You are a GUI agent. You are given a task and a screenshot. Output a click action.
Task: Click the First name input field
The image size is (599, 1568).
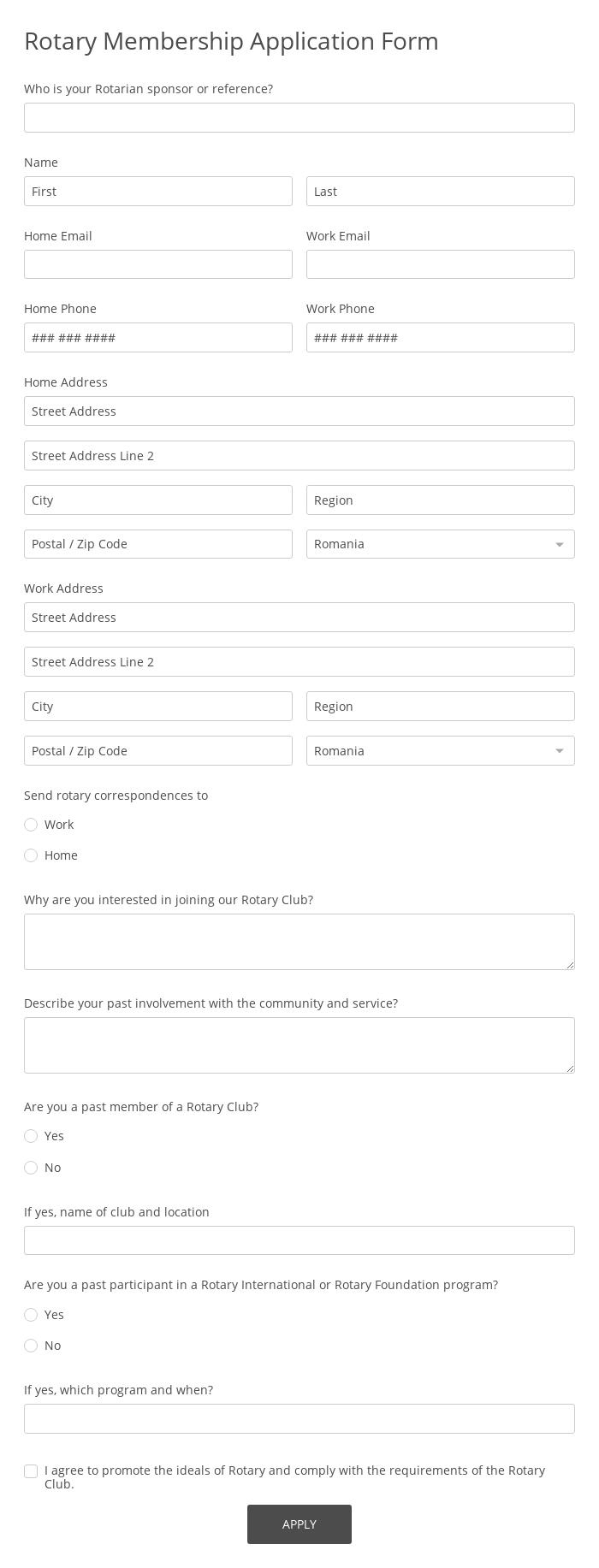point(157,191)
